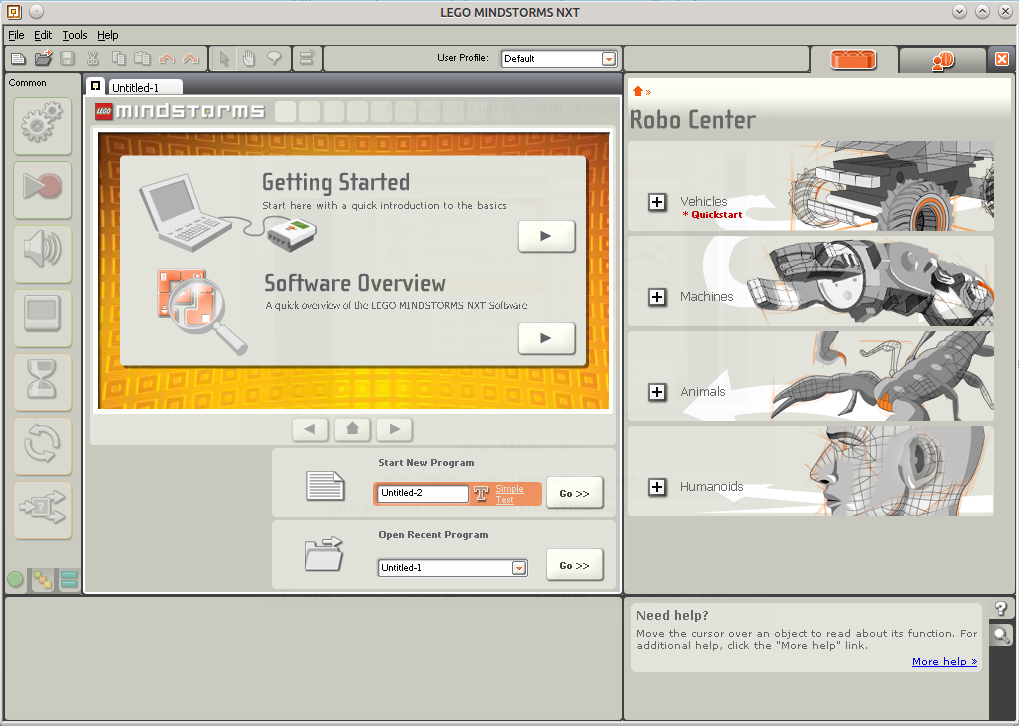Click the More help link
This screenshot has width=1019, height=726.
click(x=944, y=661)
